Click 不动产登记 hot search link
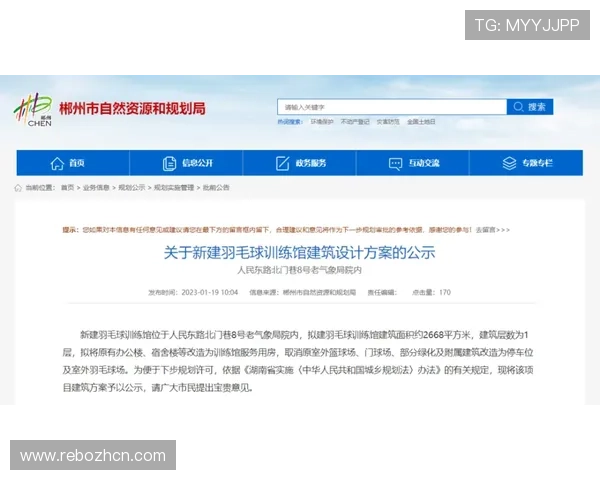The image size is (600, 480). tap(355, 122)
